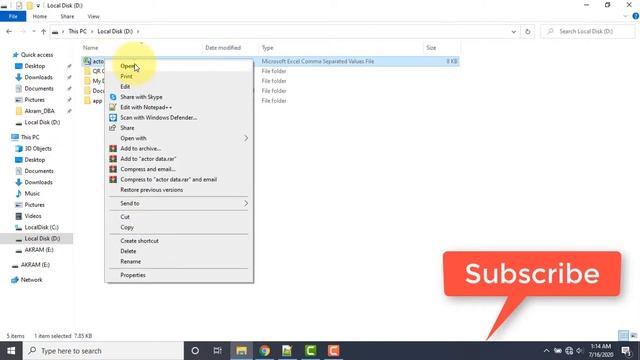This screenshot has width=640, height=360.
Task: Click the Skype icon in context menu
Action: click(x=113, y=97)
